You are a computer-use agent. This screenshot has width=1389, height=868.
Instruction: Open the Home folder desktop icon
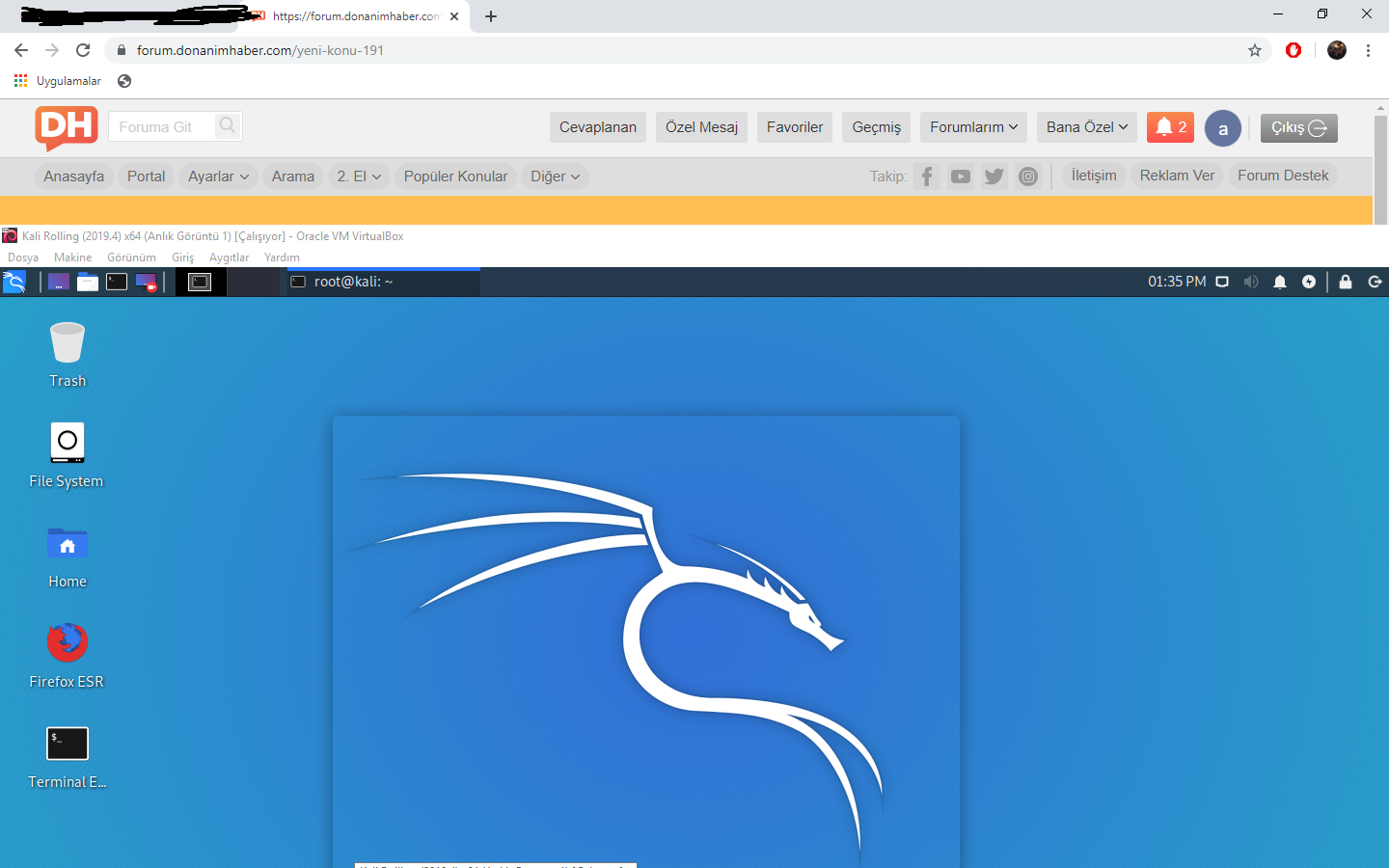point(68,556)
